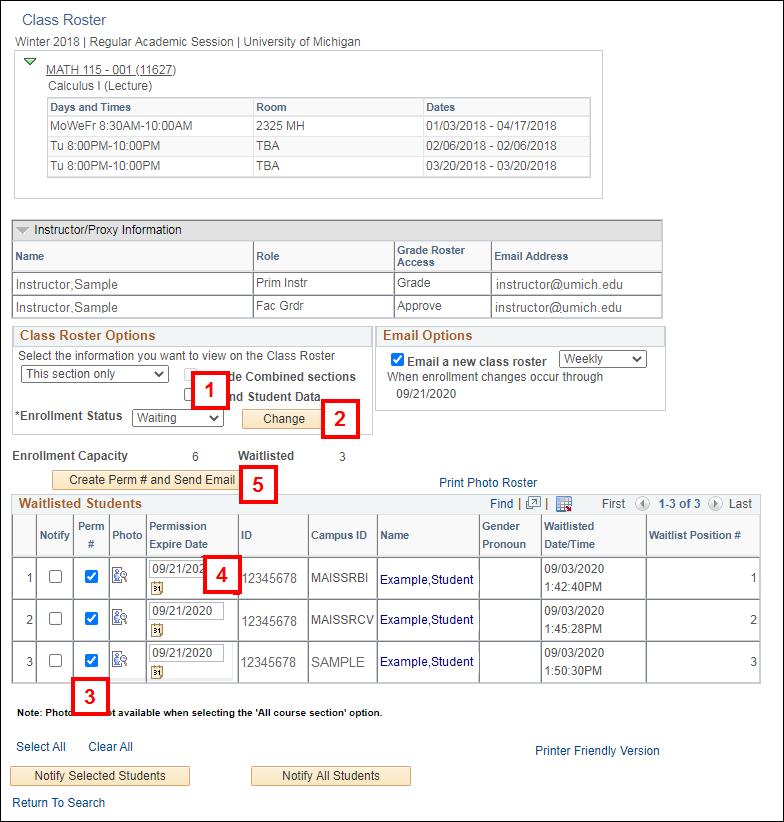The height and width of the screenshot is (822, 784).
Task: Click the View All popup window icon
Action: pyautogui.click(x=533, y=504)
